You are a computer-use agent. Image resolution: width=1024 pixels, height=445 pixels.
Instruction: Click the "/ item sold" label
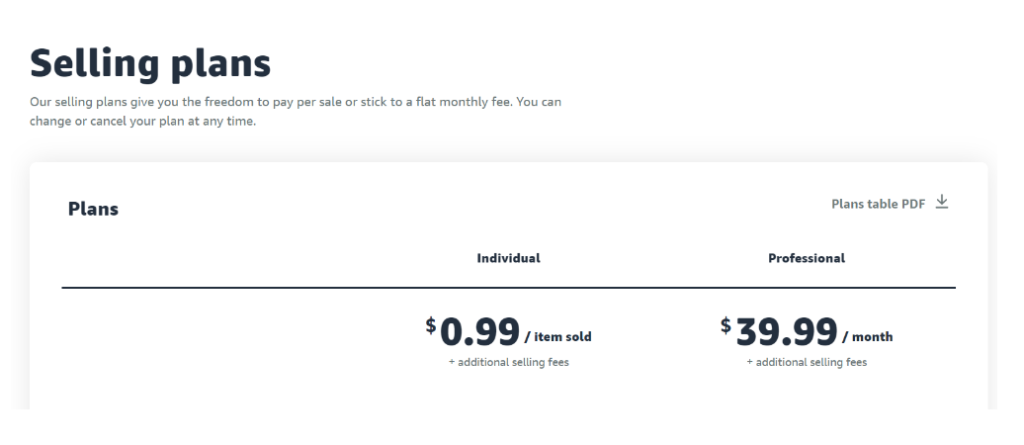click(558, 337)
